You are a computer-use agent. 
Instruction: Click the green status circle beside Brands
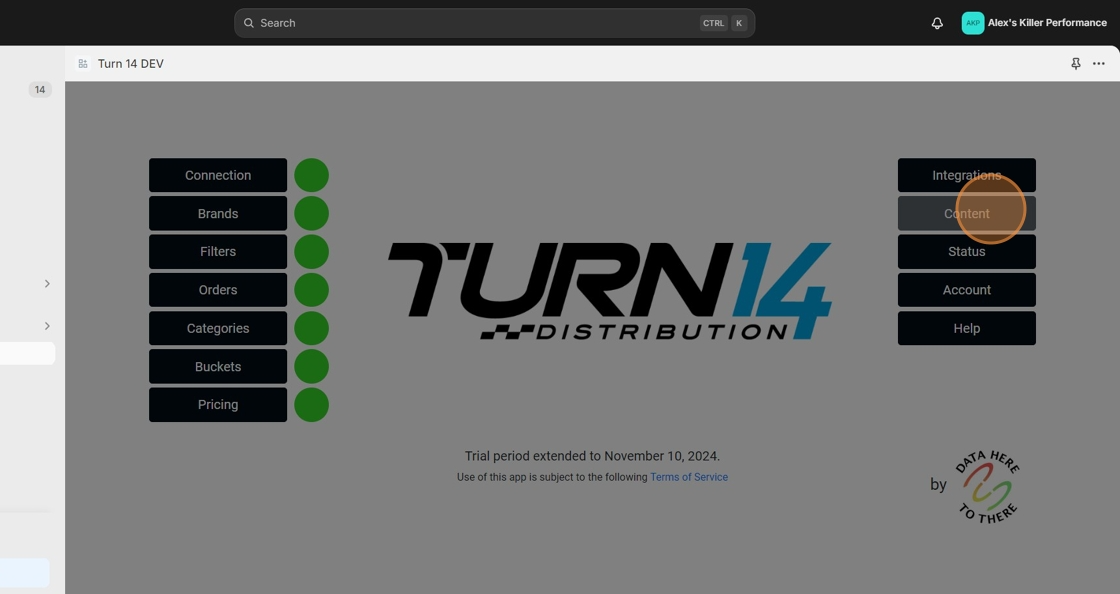311,213
